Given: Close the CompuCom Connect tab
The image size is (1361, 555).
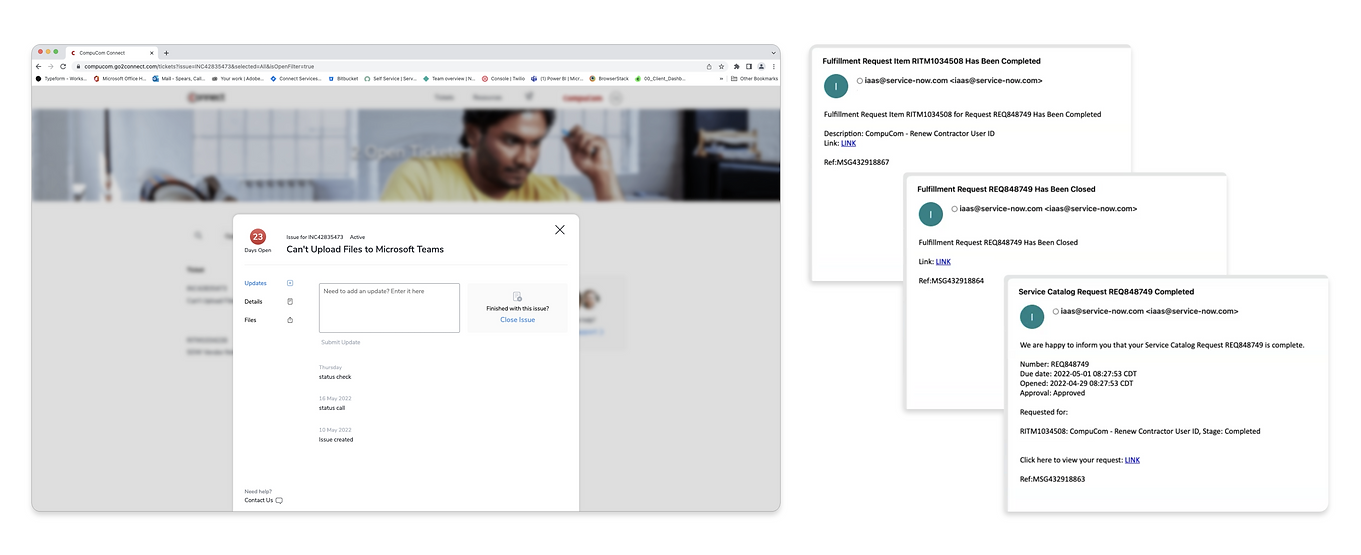Looking at the screenshot, I should pyautogui.click(x=152, y=52).
